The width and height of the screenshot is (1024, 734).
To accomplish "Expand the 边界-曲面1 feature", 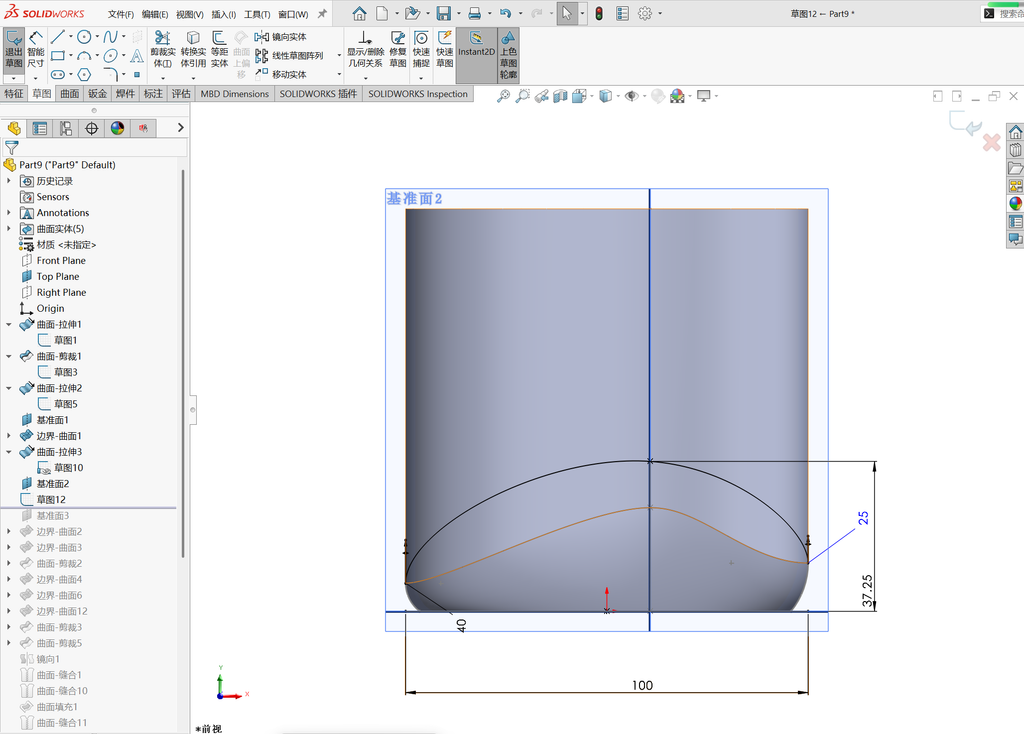I will [8, 436].
